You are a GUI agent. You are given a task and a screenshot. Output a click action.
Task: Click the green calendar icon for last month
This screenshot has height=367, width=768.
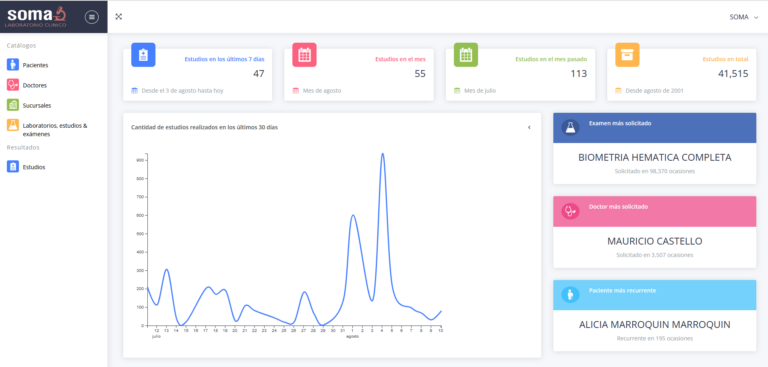466,54
